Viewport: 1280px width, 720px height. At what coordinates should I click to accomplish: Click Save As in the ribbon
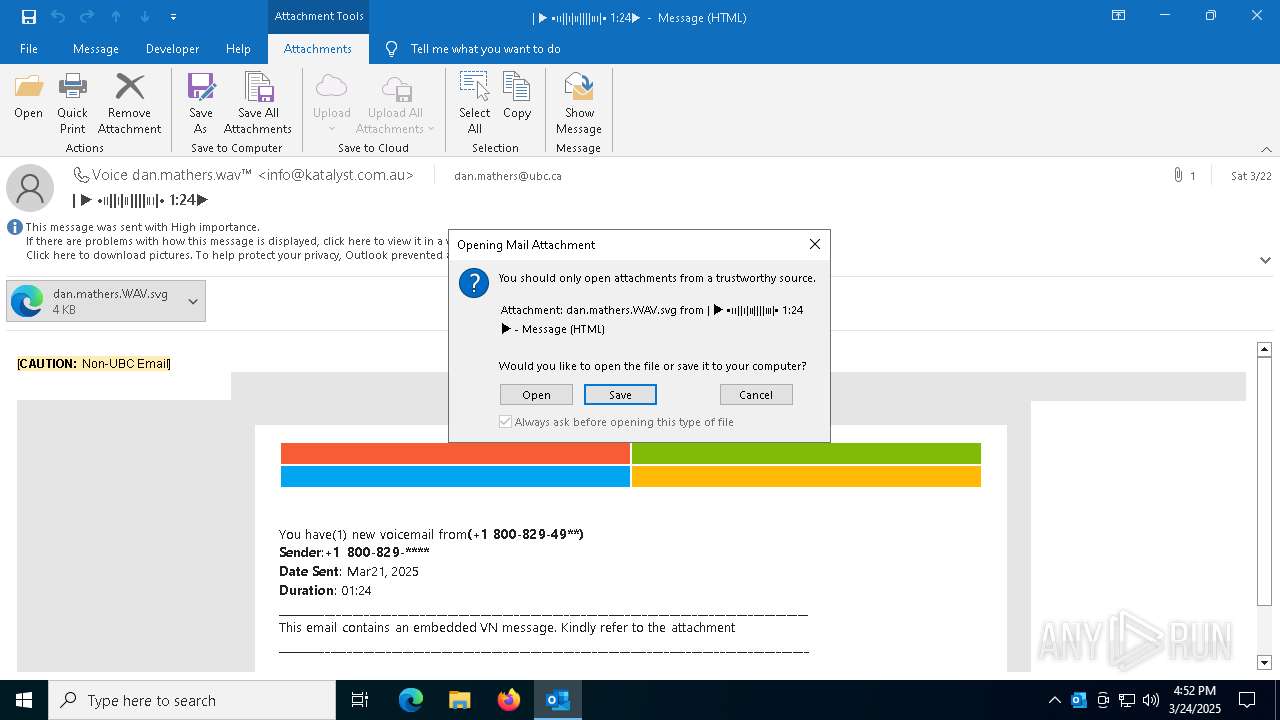point(201,103)
